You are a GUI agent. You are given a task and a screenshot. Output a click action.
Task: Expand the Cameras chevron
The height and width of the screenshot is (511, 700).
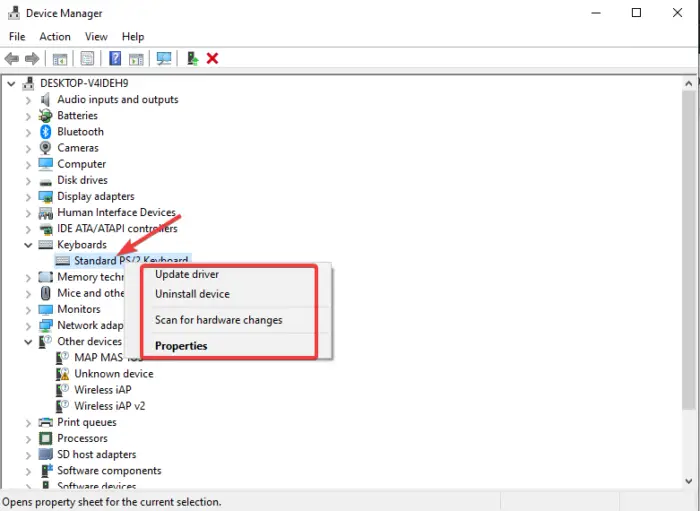click(28, 149)
